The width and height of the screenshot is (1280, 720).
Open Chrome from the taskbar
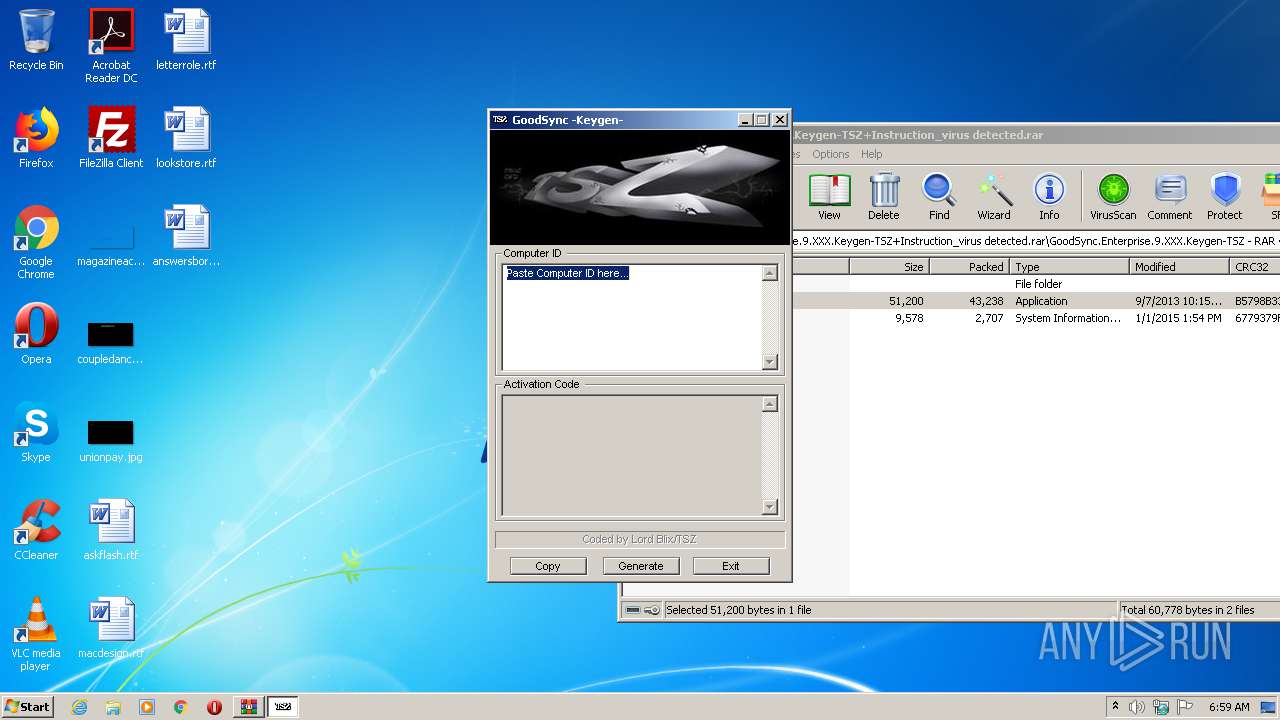(x=181, y=707)
